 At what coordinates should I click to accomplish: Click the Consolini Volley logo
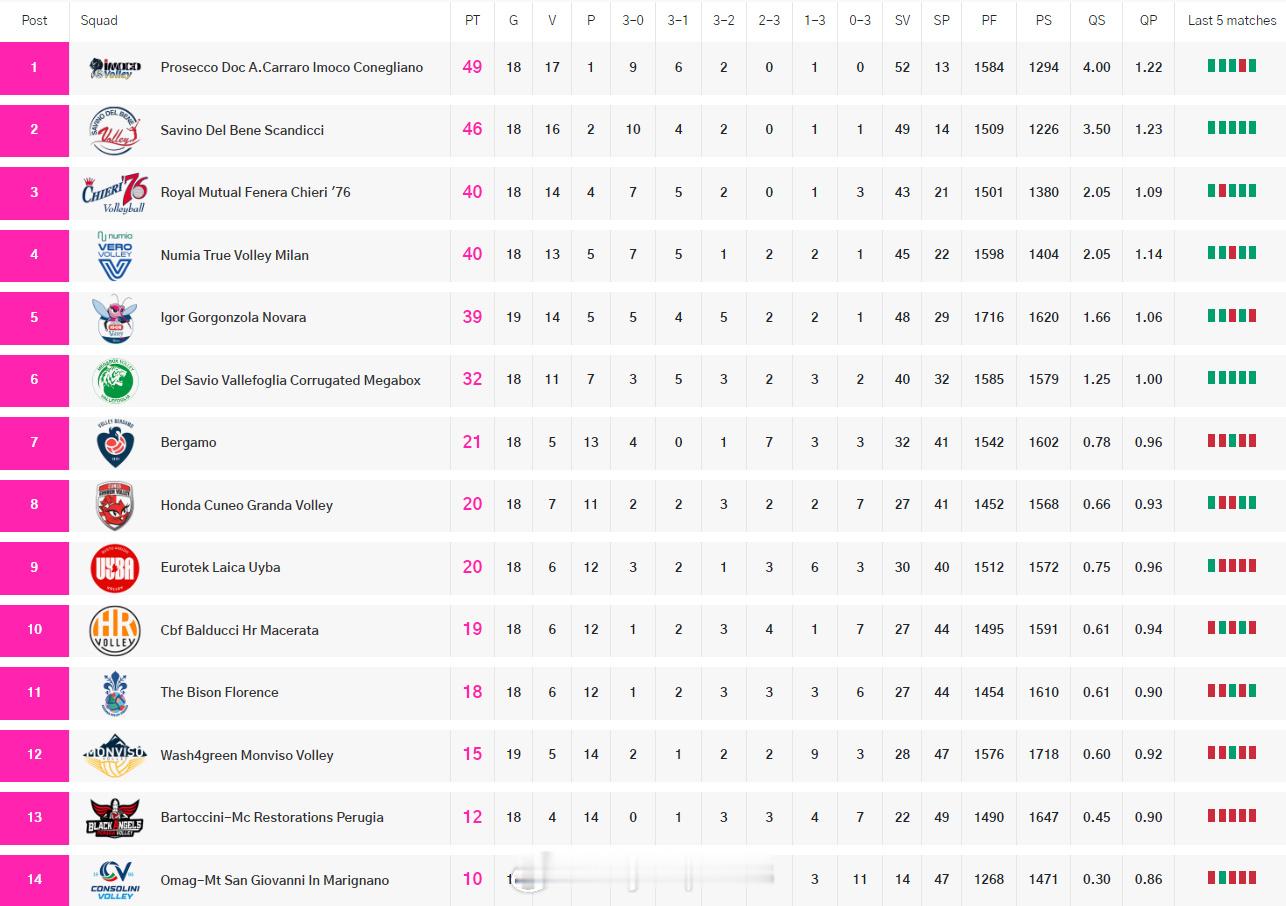click(x=115, y=880)
